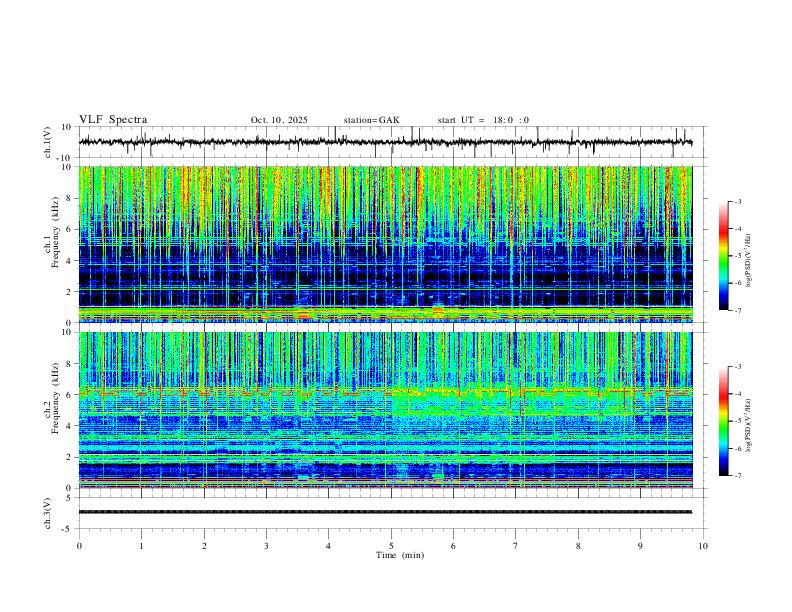Viewport: 792px width, 612px height.
Task: Click the 8 kHz tick on ch.1 frequency axis
Action: coord(70,198)
